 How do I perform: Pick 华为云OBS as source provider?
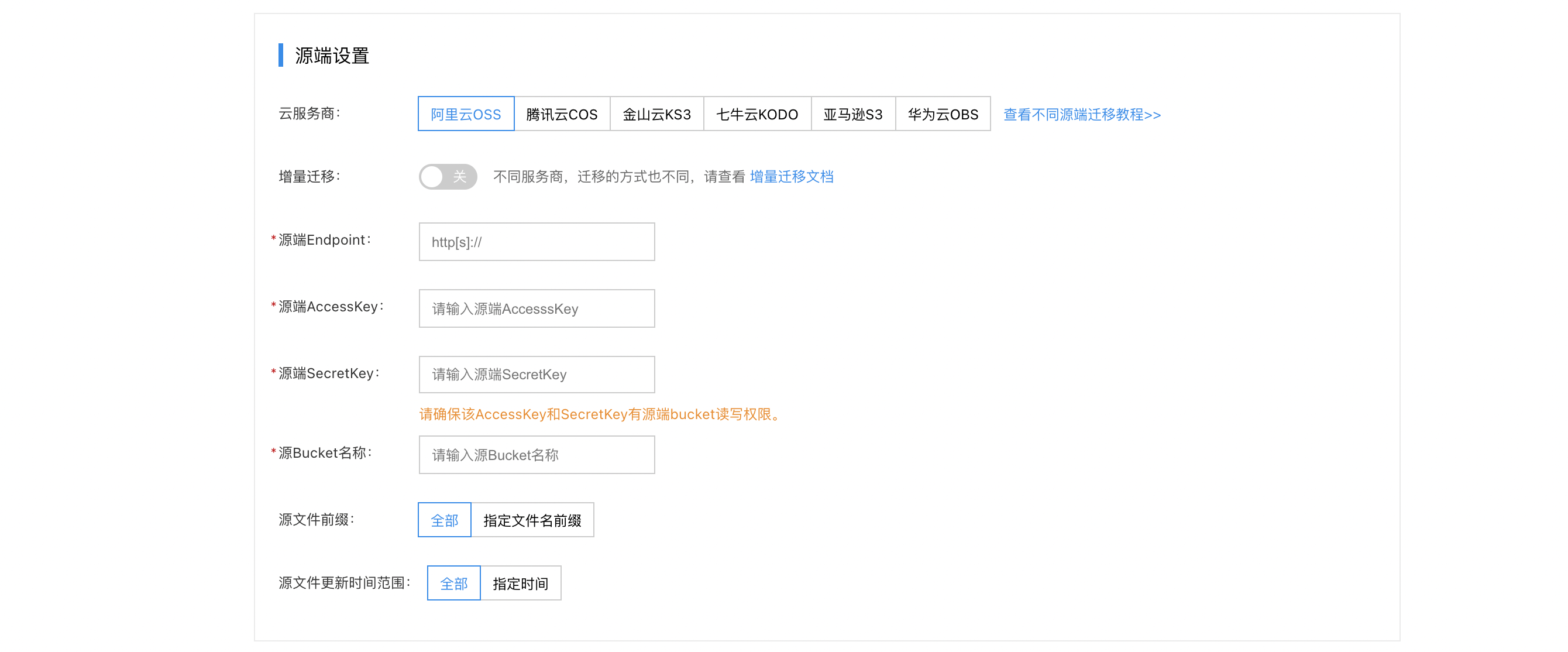click(x=943, y=114)
